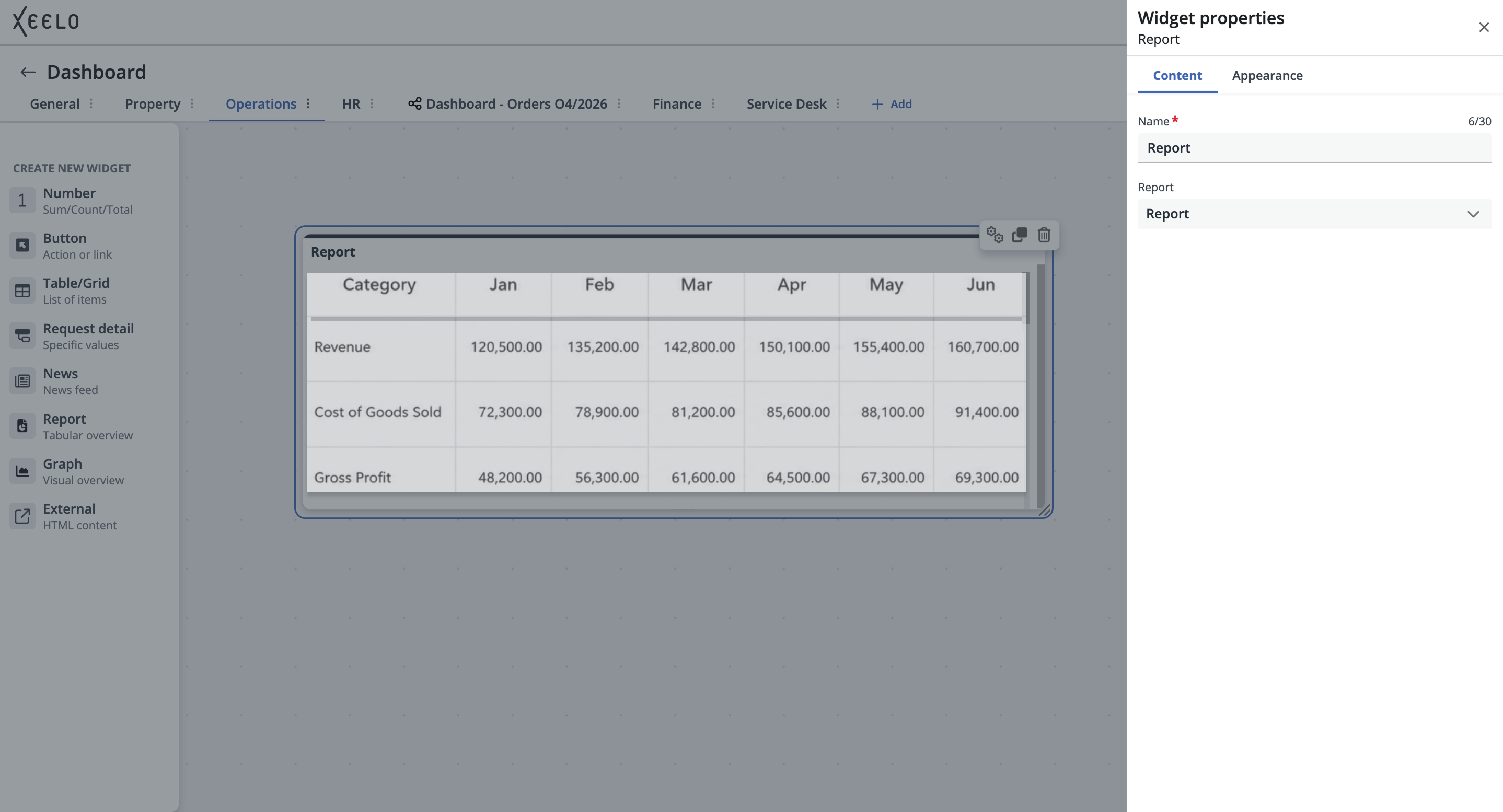Open the General tab options menu
This screenshot has width=1503, height=812.
pyautogui.click(x=91, y=104)
